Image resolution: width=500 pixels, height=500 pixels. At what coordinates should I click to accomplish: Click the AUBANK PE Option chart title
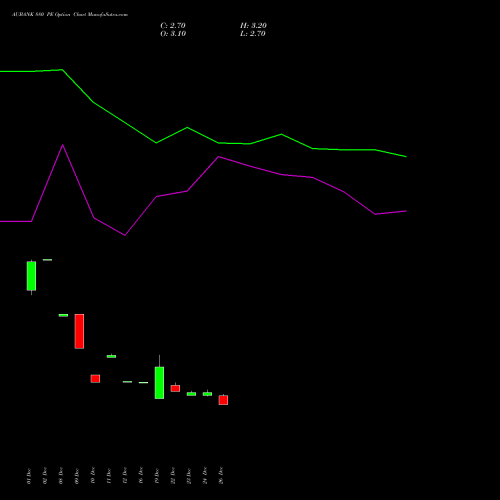[70, 15]
